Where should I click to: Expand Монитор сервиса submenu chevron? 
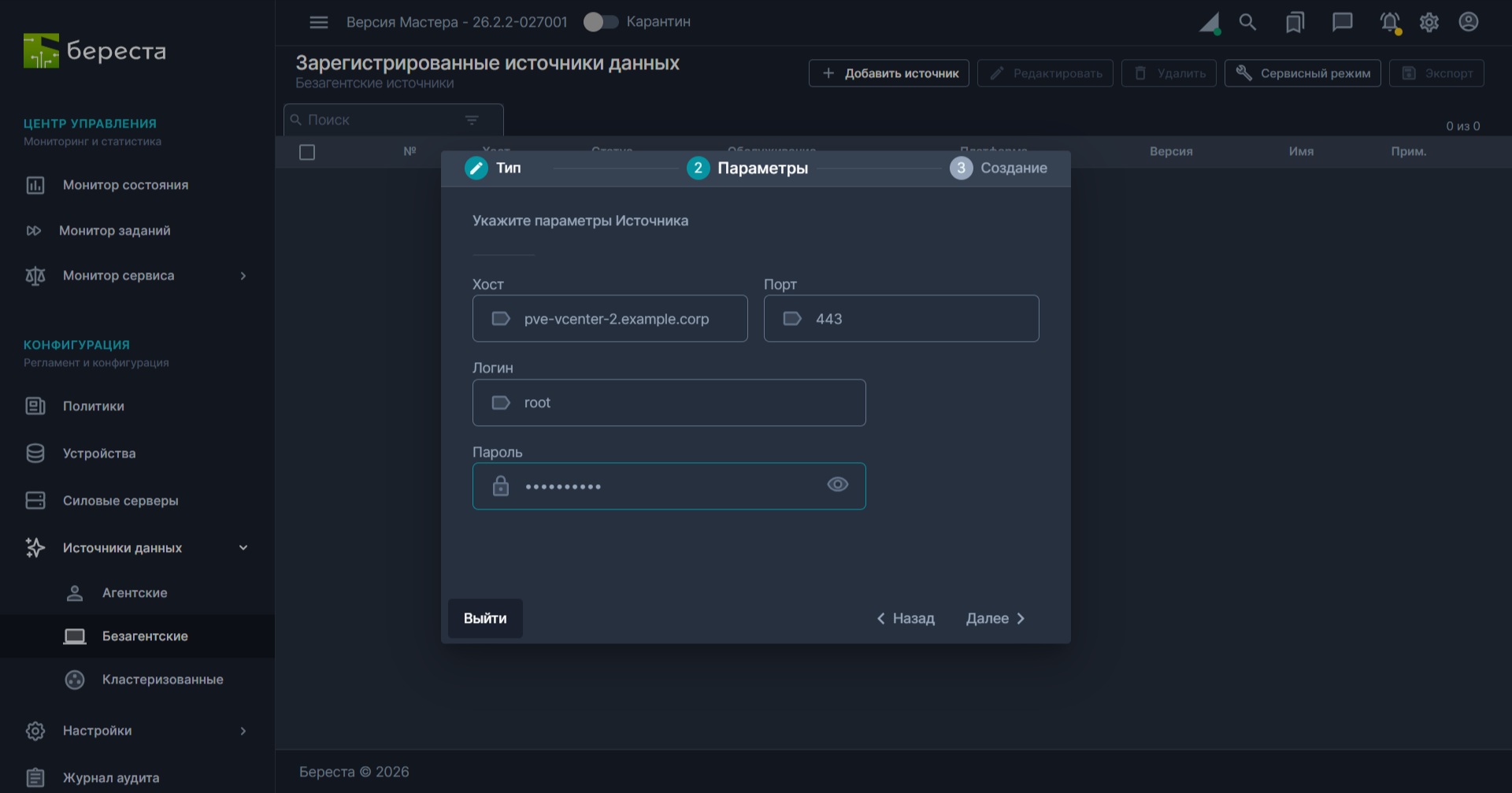243,276
